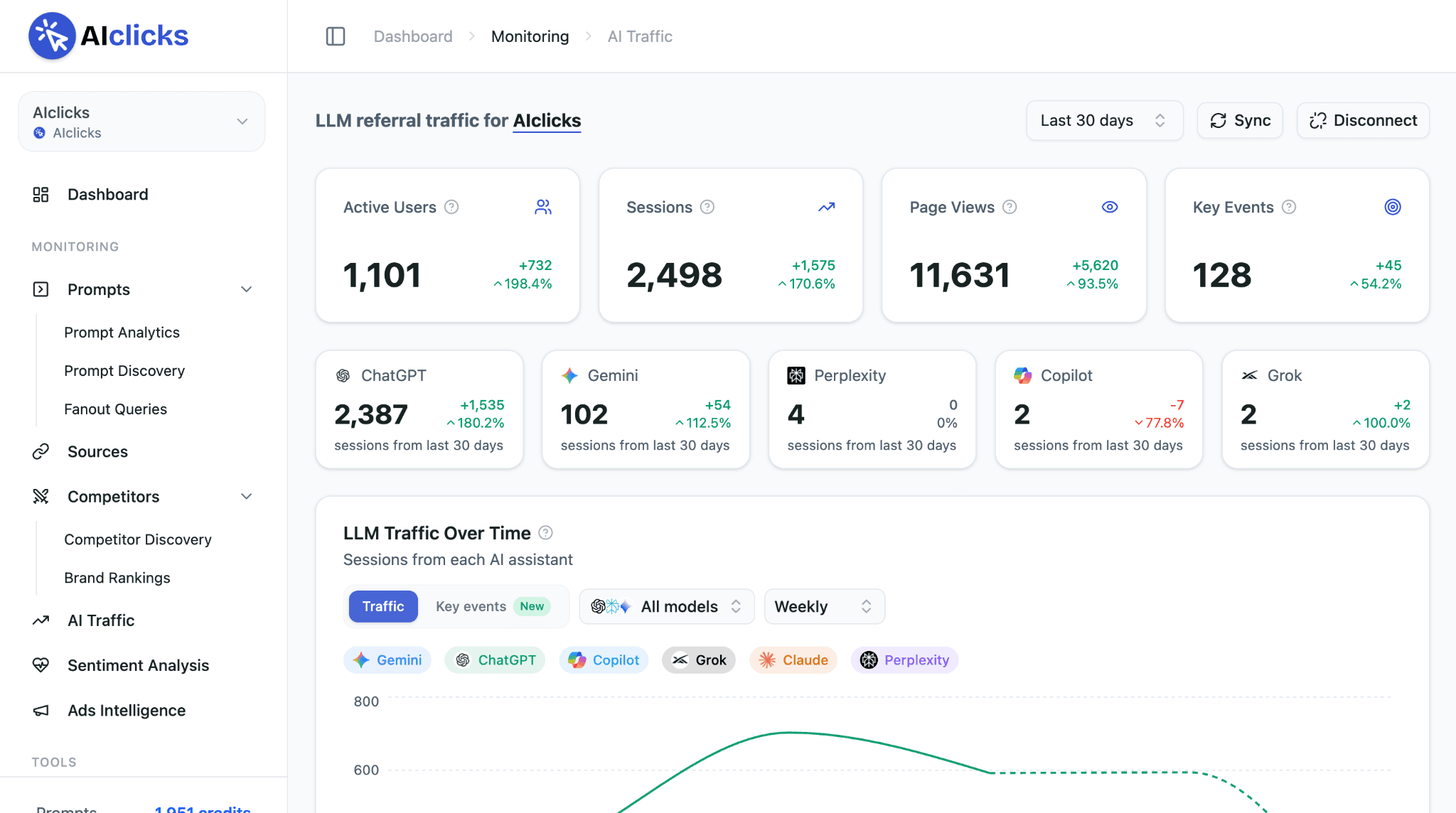The image size is (1456, 813).
Task: Toggle Claude series visibility chip
Action: pos(793,660)
